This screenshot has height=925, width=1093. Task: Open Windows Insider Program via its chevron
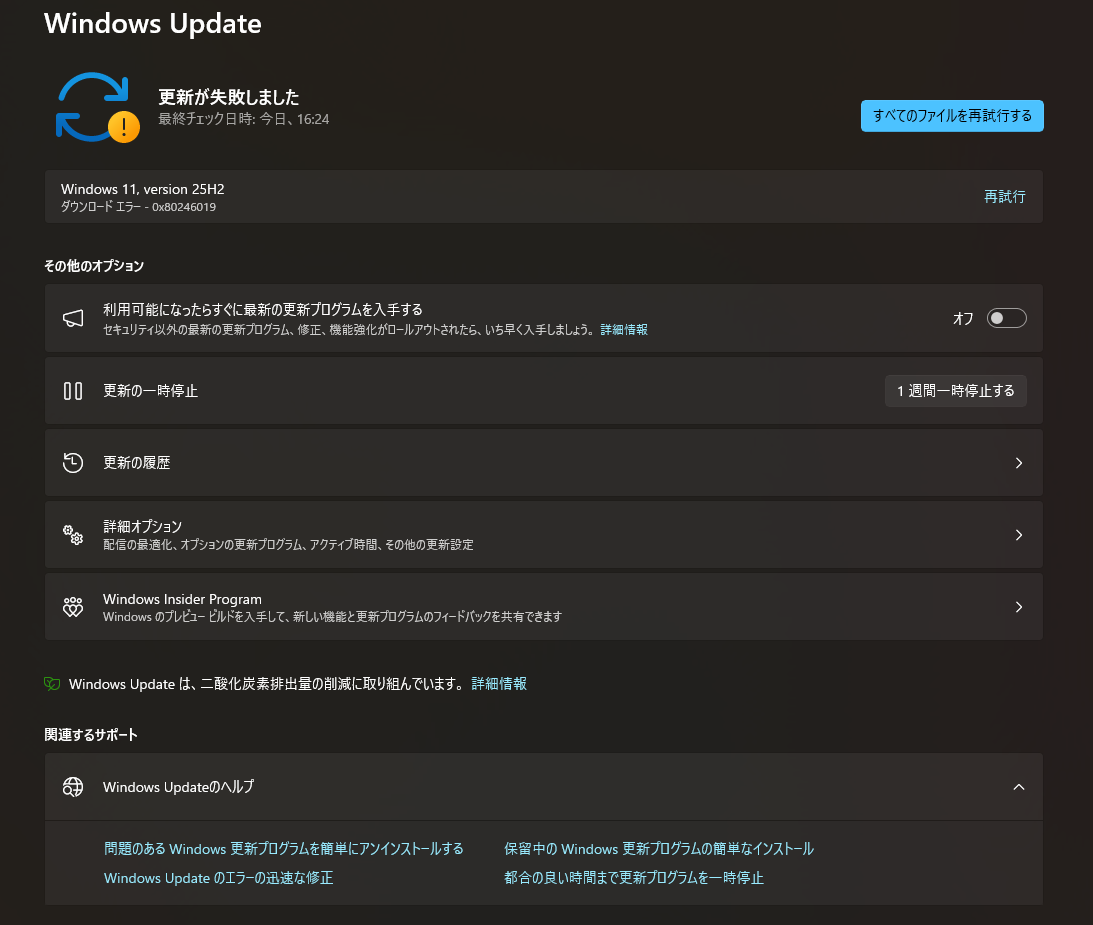coord(1018,606)
